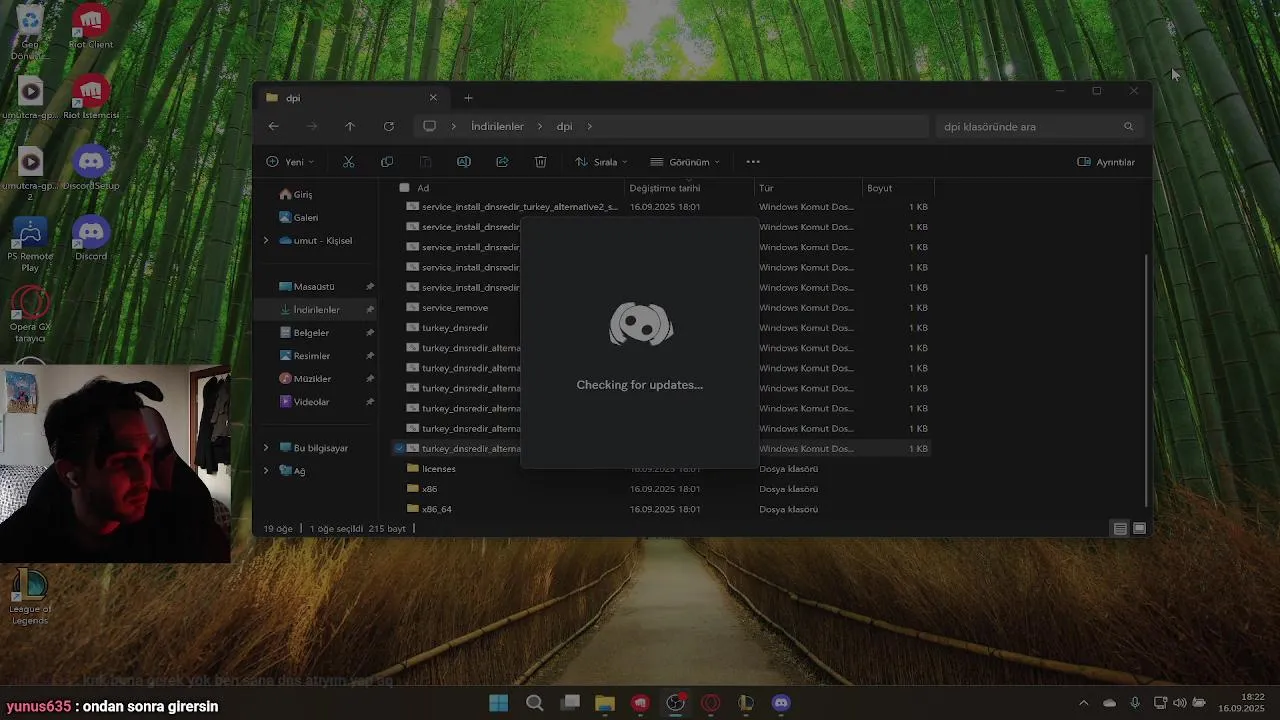Open Riot Client desktop shortcut
This screenshot has height=720, width=1280.
(91, 27)
